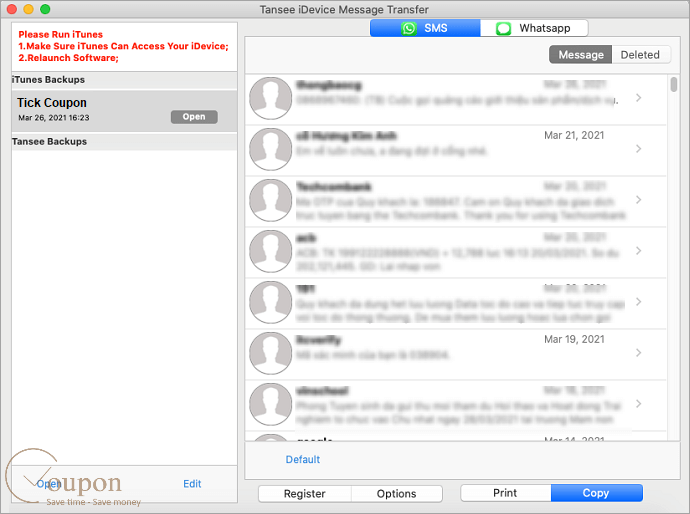Screen dimensions: 690x514
Task: Open the Mar 19, 2021 conversation row
Action: 455,354
